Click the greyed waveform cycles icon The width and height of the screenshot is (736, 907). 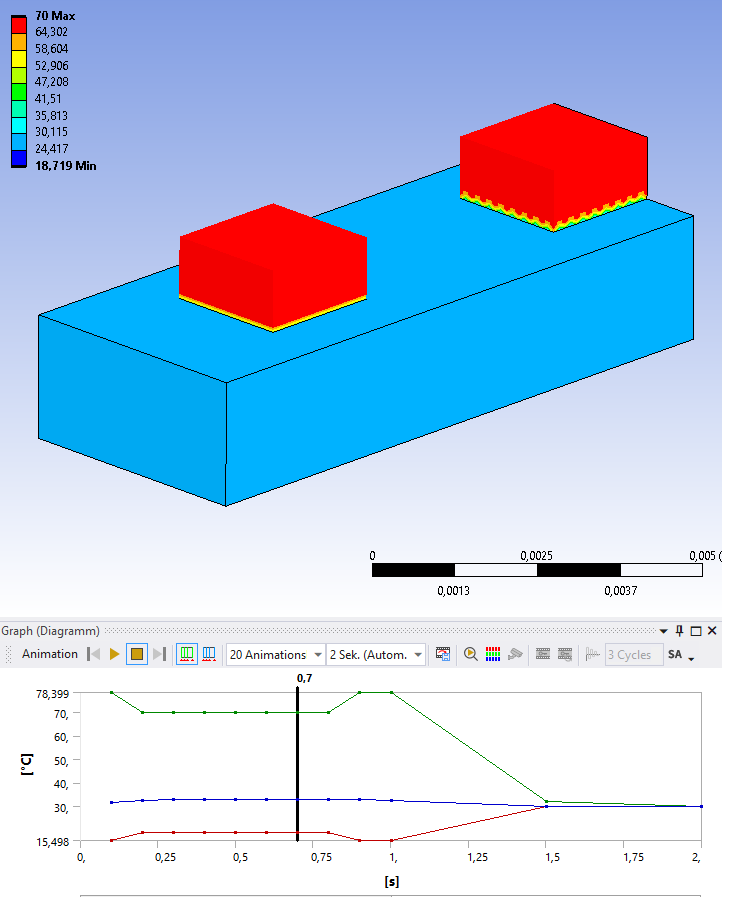(593, 654)
